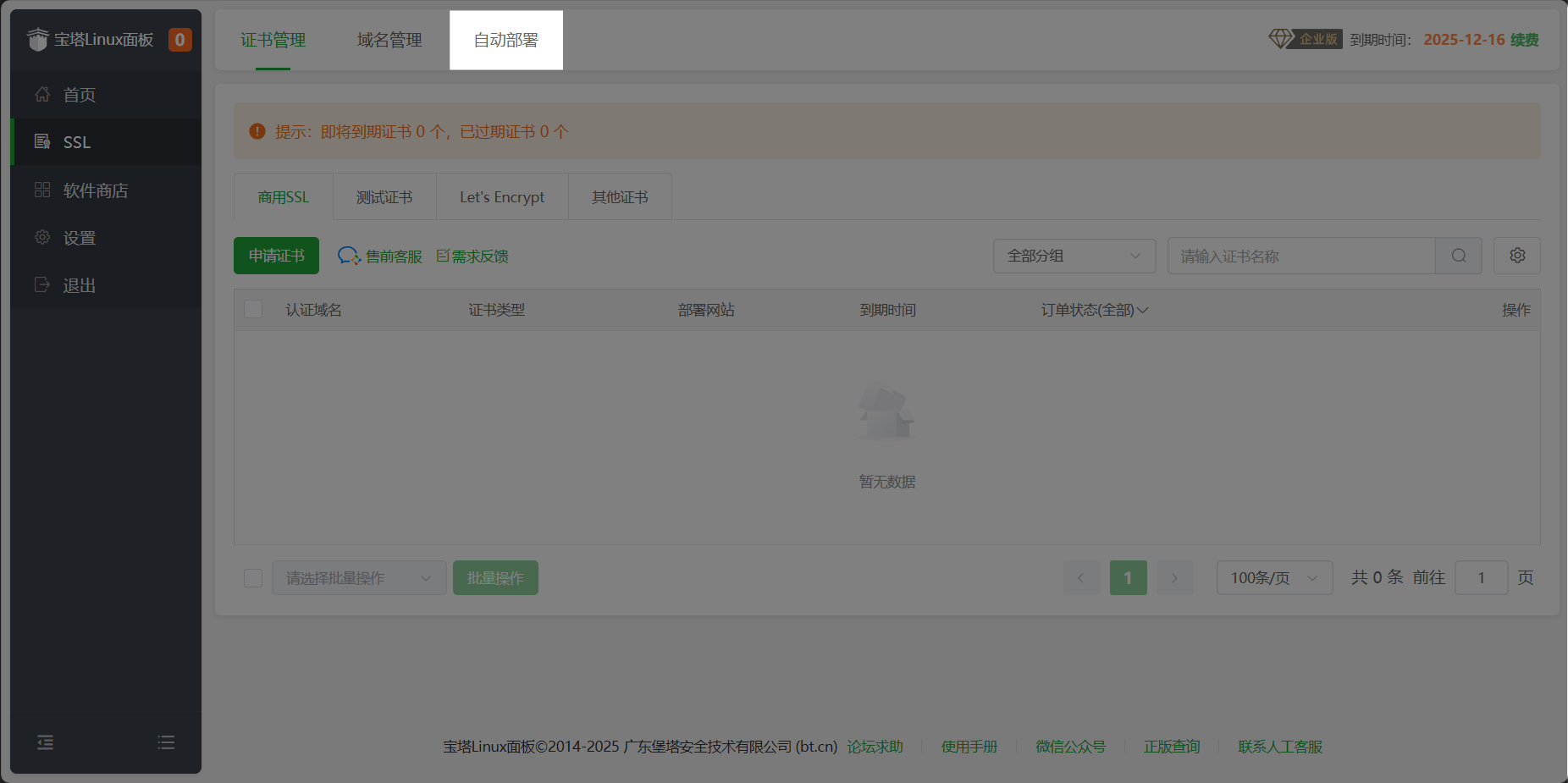Tick the batch operation checkbox at bottom

point(252,577)
